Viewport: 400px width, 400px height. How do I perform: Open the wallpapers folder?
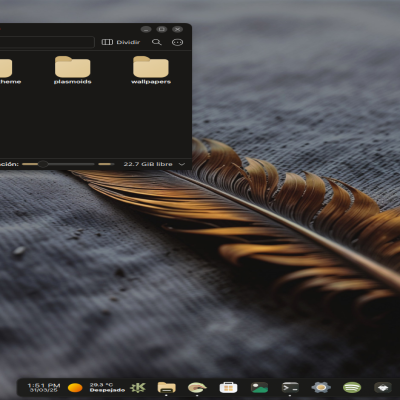coord(151,70)
